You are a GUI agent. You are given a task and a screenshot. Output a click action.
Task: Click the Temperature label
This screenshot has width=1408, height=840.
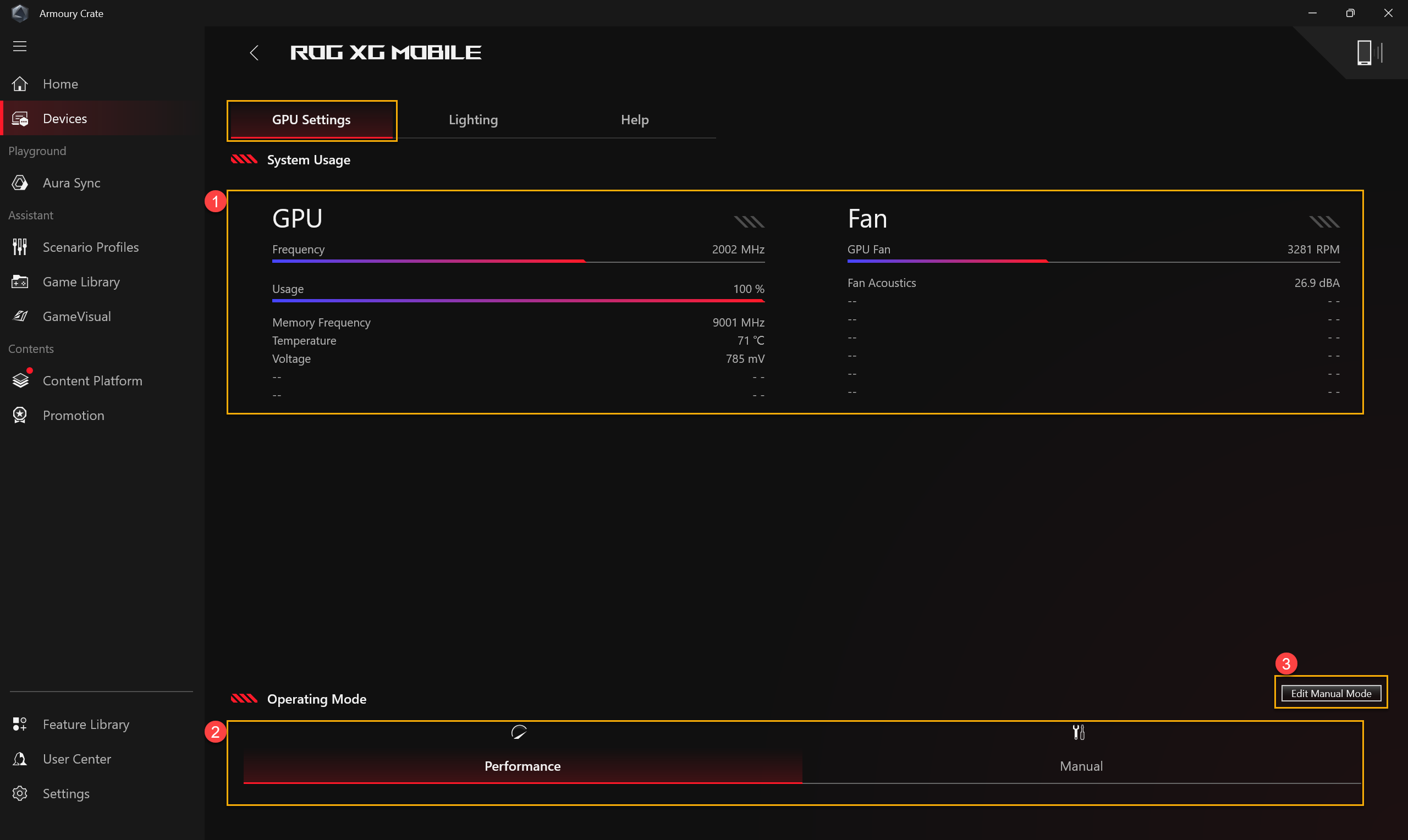pyautogui.click(x=304, y=341)
